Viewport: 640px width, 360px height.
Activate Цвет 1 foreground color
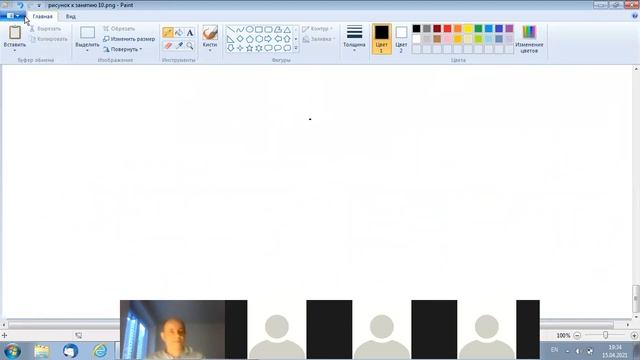point(382,39)
